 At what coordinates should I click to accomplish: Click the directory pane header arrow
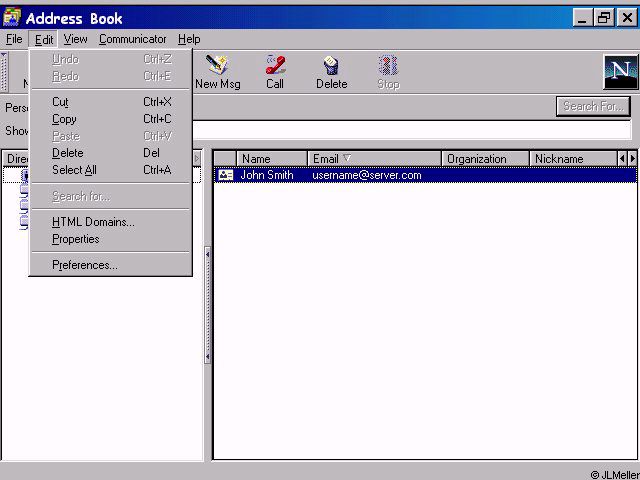click(x=197, y=158)
